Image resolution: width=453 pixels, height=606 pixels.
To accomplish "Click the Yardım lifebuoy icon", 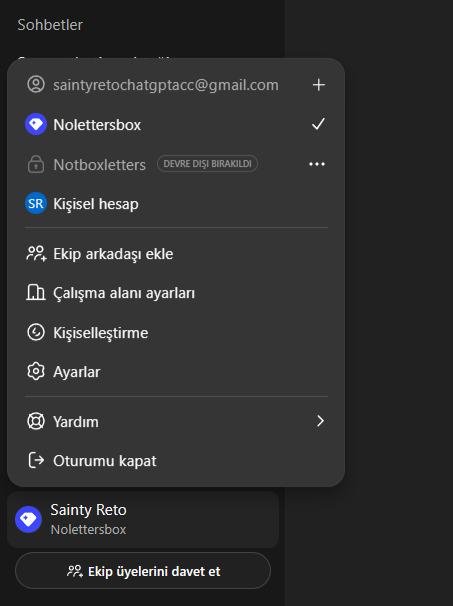I will (x=36, y=421).
